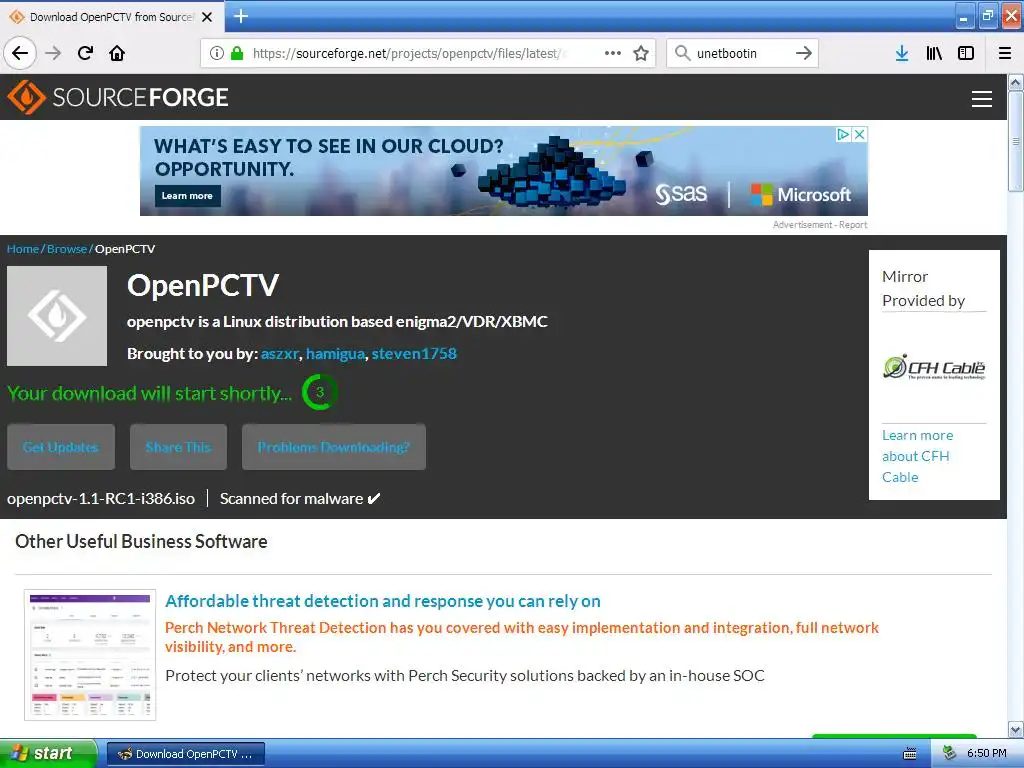Click the AdChoices icon on banner
The width and height of the screenshot is (1024, 768).
coord(843,134)
